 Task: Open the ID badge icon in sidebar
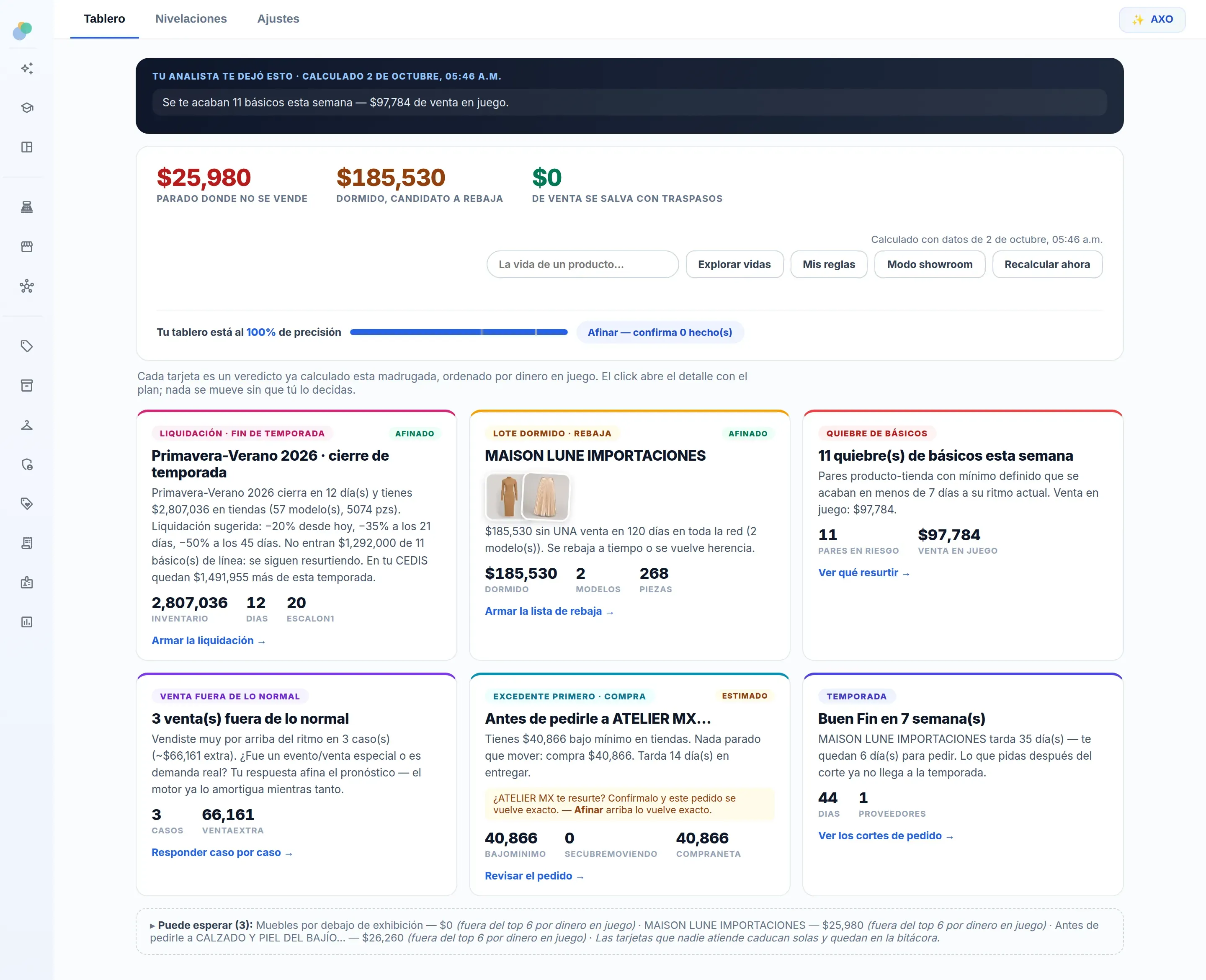tap(26, 583)
